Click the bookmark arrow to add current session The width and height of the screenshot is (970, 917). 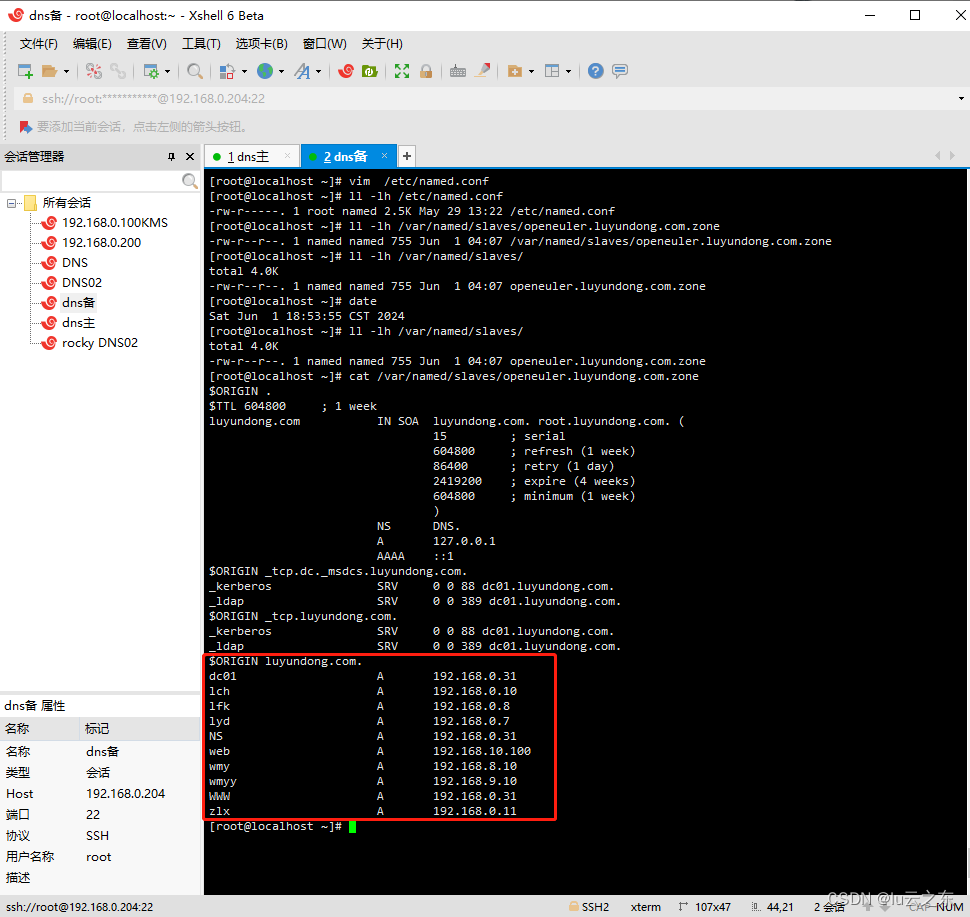26,127
